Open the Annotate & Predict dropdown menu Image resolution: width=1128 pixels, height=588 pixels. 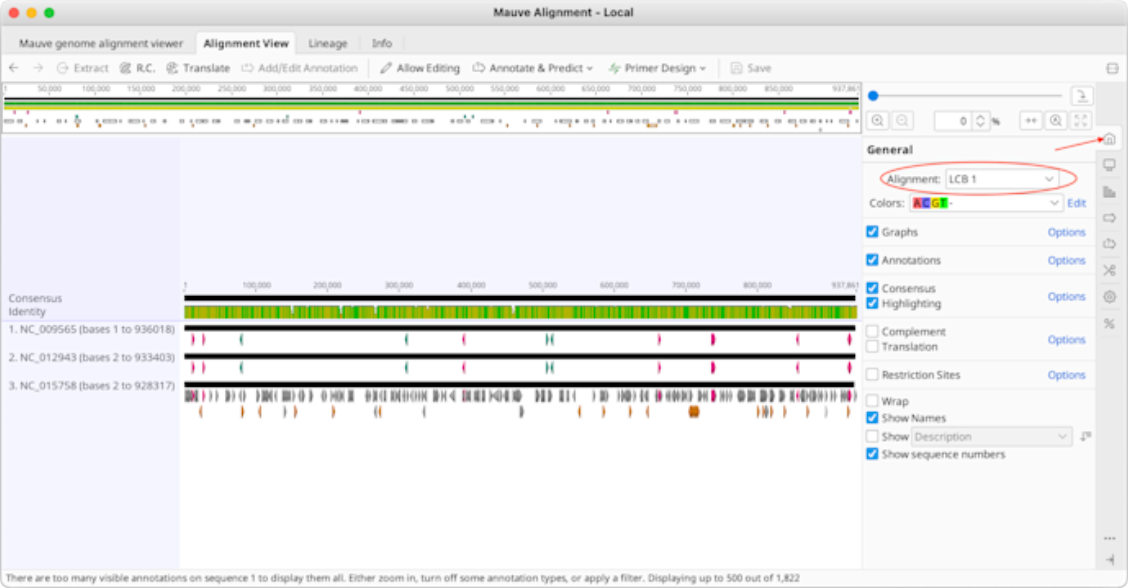(x=533, y=68)
